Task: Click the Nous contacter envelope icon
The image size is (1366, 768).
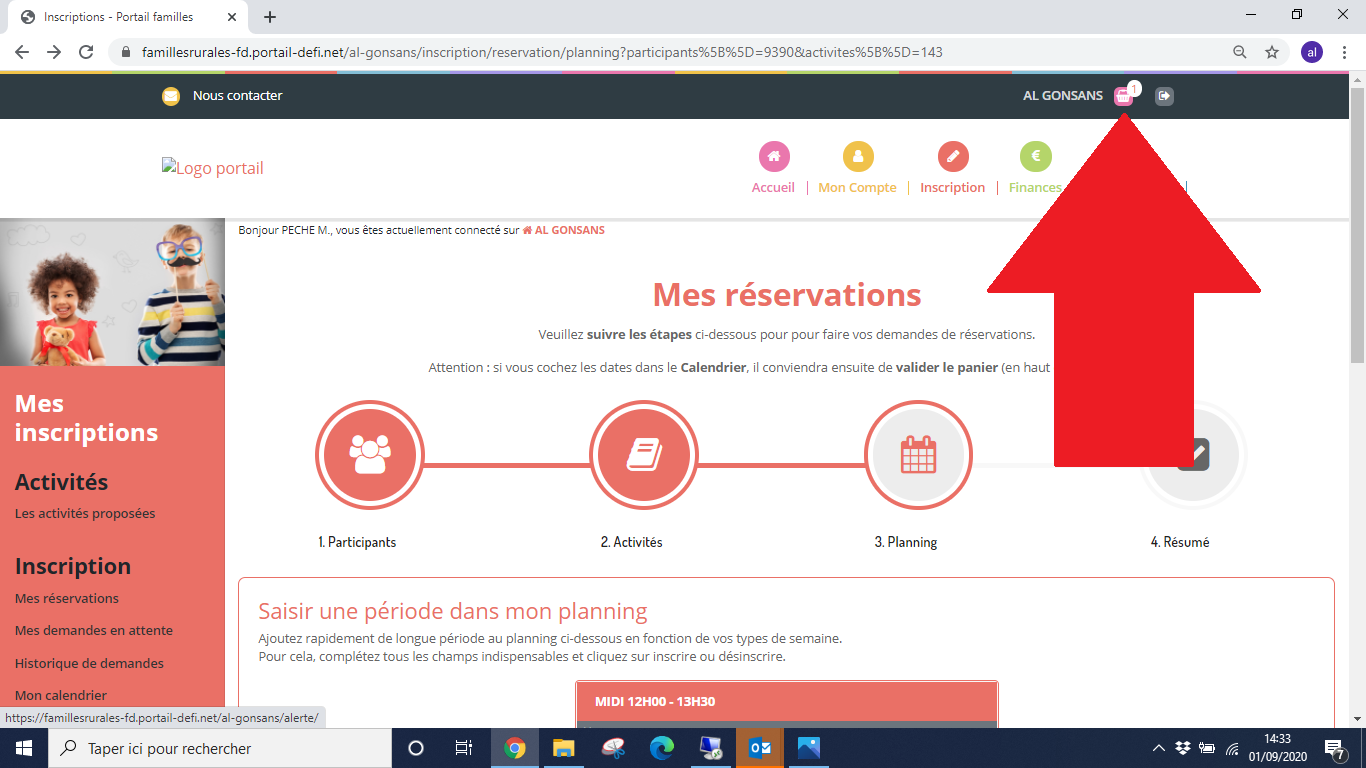Action: [171, 96]
